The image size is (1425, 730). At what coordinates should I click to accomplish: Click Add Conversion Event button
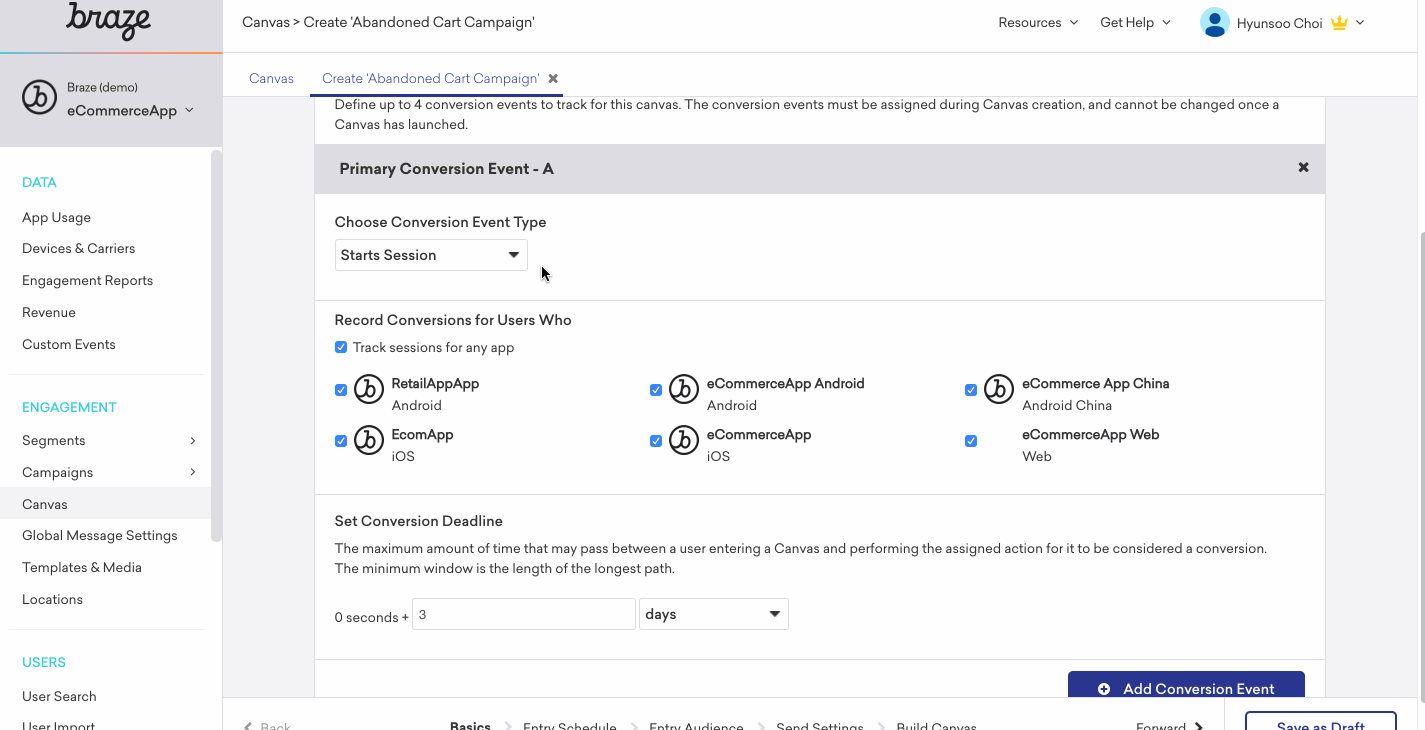point(1186,686)
